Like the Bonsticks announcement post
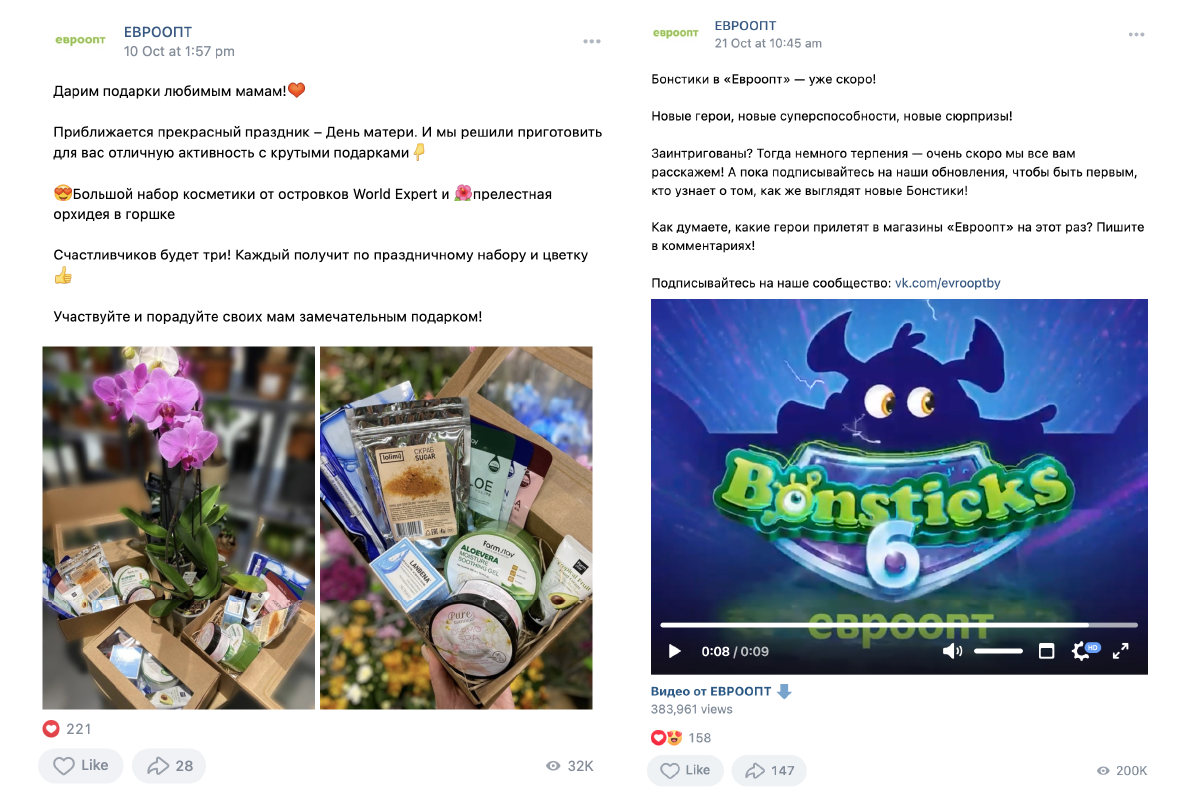This screenshot has width=1200, height=800. pyautogui.click(x=684, y=770)
